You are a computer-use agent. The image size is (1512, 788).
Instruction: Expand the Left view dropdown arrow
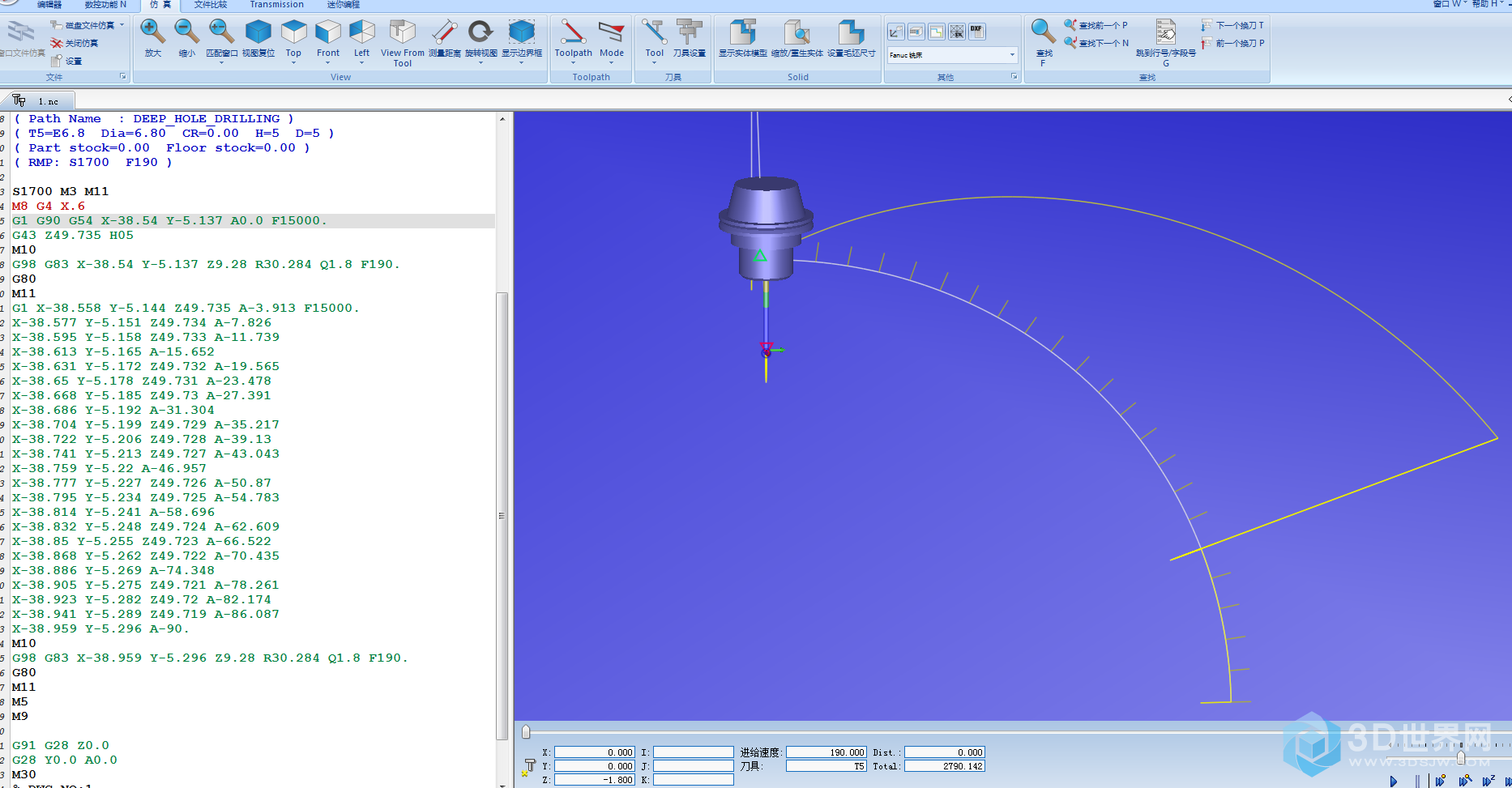point(361,63)
